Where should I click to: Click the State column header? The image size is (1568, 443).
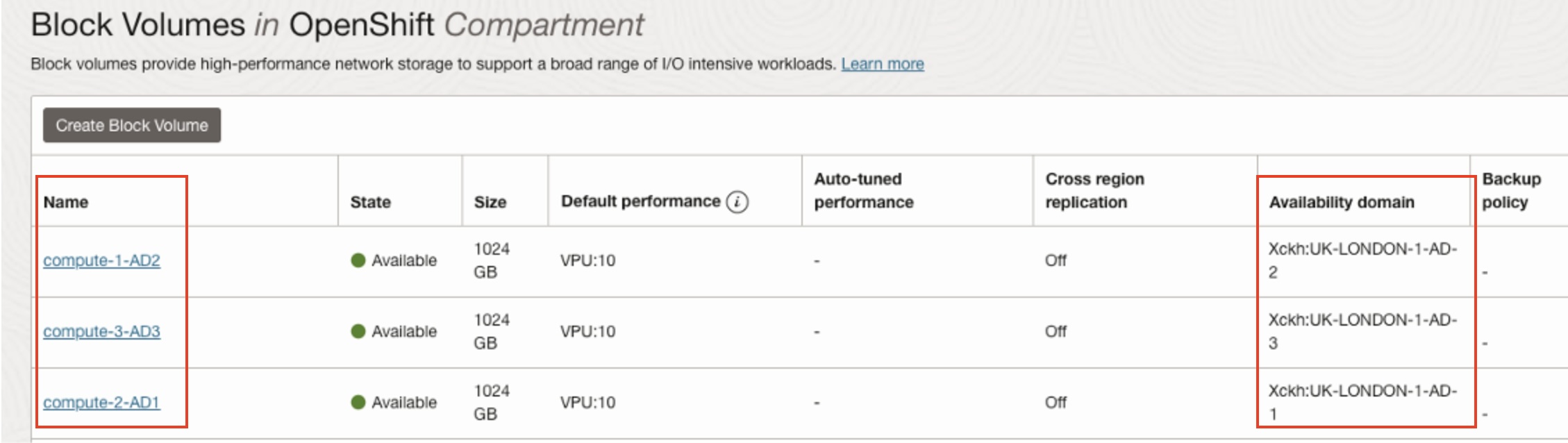tap(370, 202)
